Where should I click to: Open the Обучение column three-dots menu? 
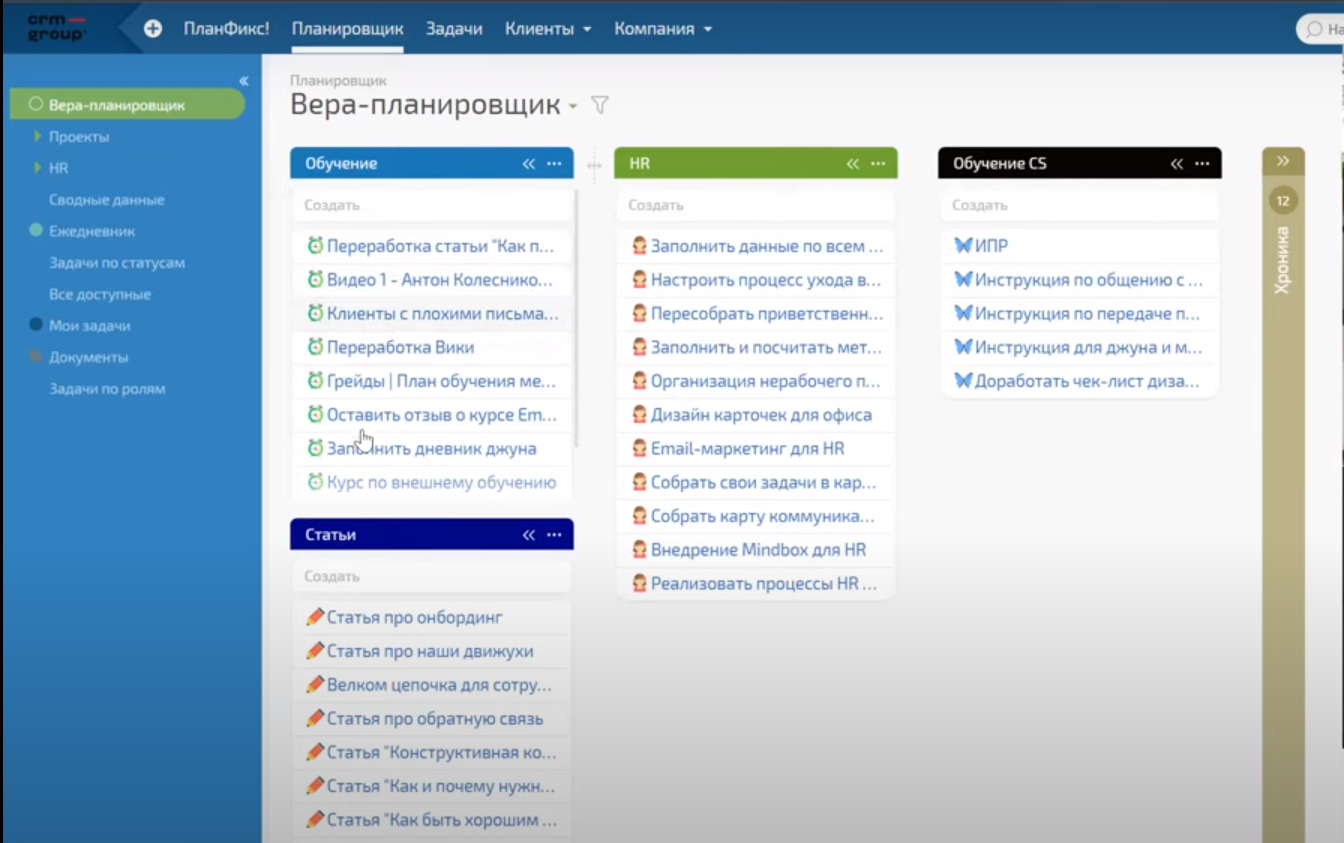pos(554,164)
